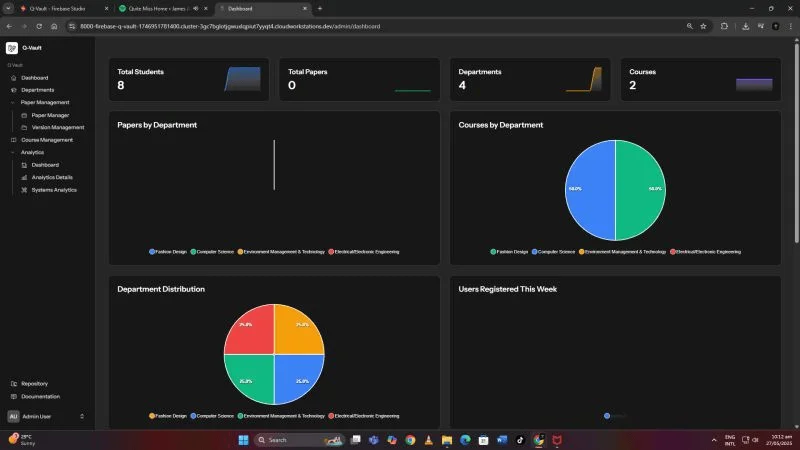Open Microsoft Edge from the taskbar
Viewport: 800px width, 450px height.
click(465, 440)
